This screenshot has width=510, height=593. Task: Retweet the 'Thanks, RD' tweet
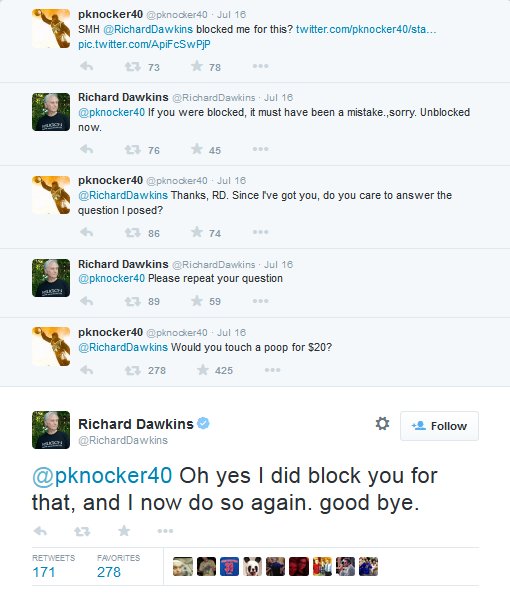click(133, 233)
